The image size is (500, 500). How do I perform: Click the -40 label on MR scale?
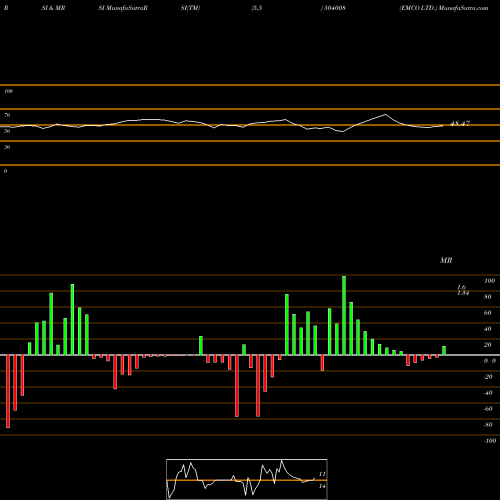tap(488, 393)
